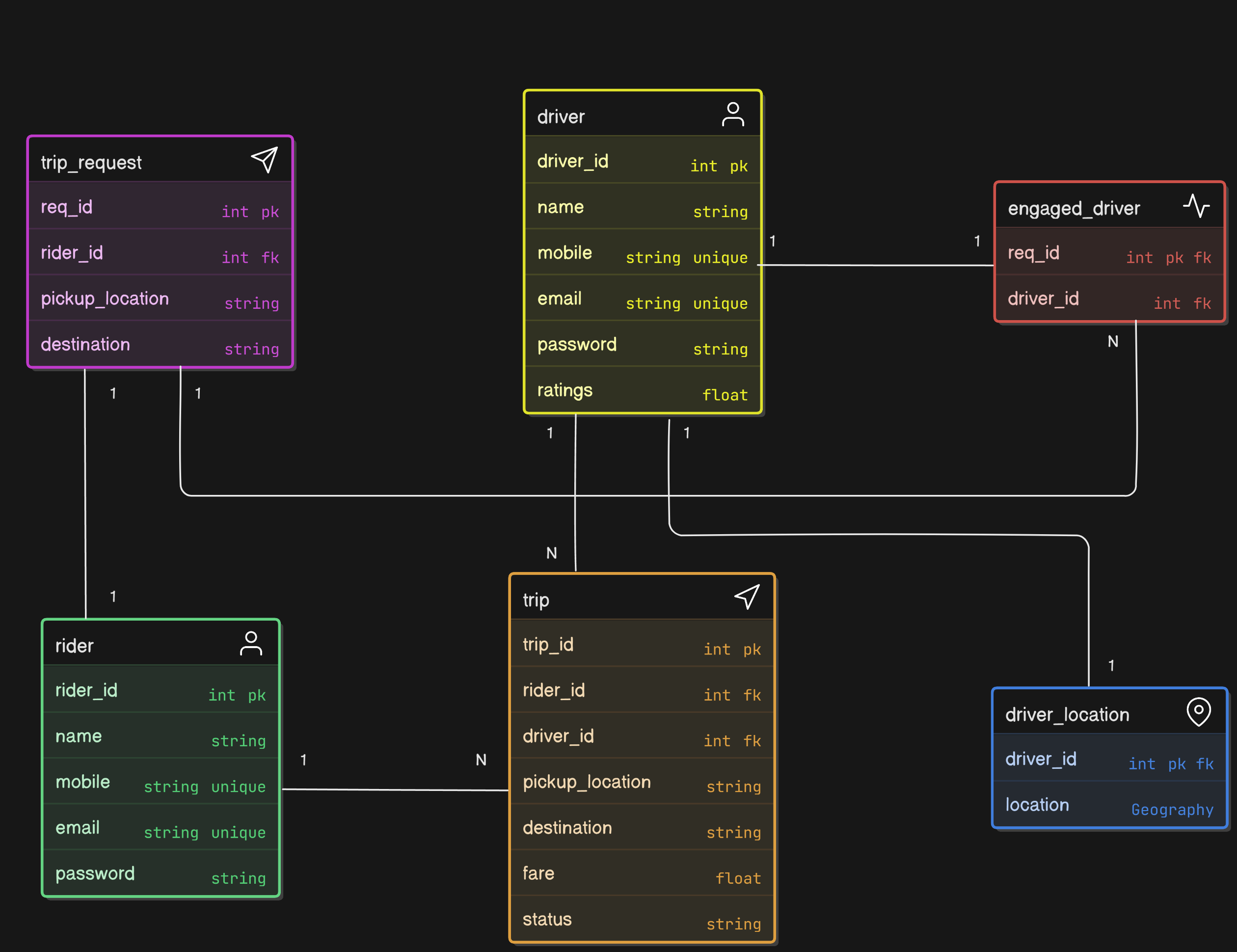This screenshot has width=1237, height=952.
Task: Click driver_id field in trip table
Action: (642, 735)
